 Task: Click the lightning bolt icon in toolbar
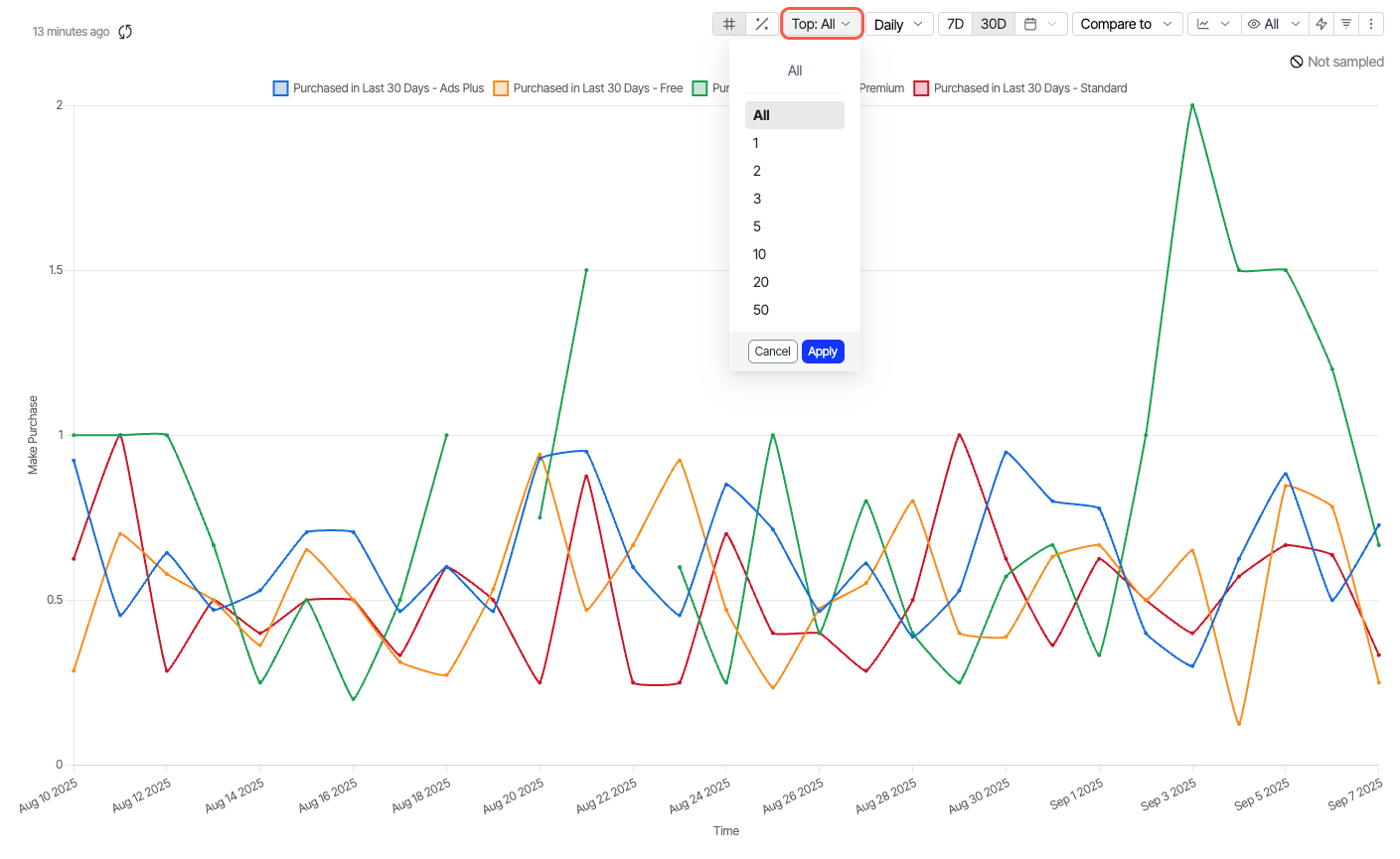[x=1322, y=24]
